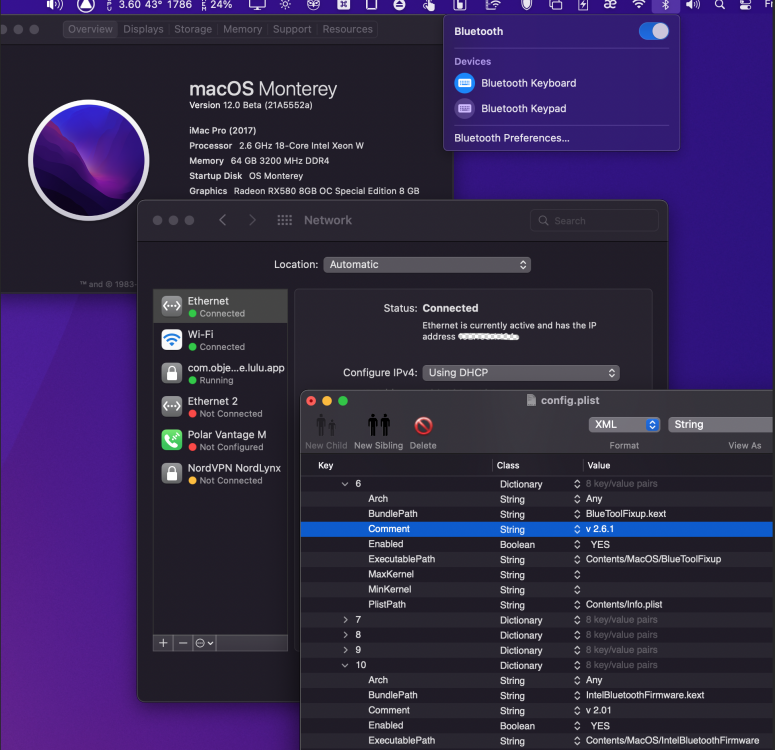Screen dimensions: 775x750
Task: Show all preferences grid icon
Action: 284,220
